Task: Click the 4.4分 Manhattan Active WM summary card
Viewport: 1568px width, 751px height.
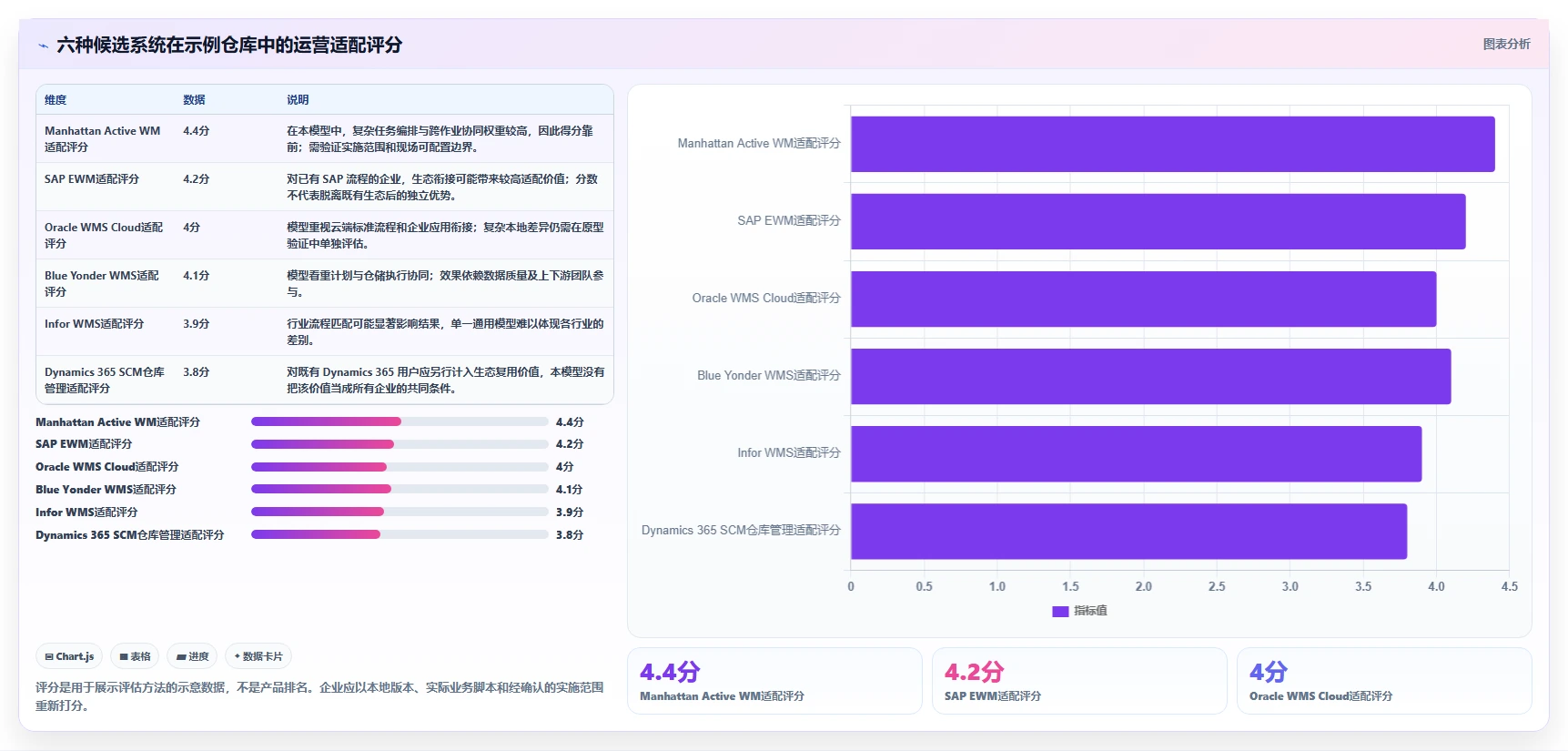Action: [x=774, y=681]
